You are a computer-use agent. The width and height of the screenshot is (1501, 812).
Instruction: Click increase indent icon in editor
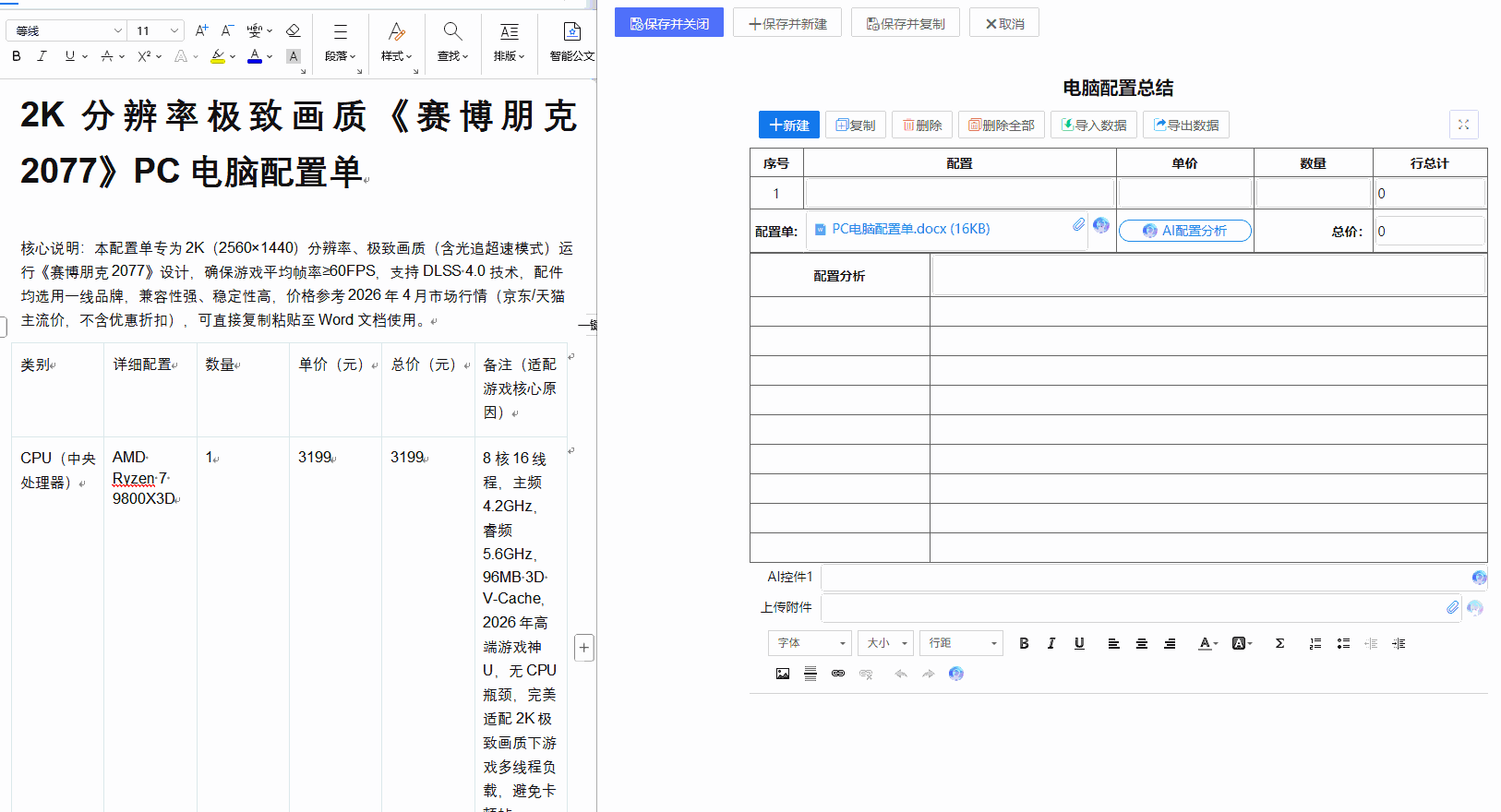(1399, 643)
